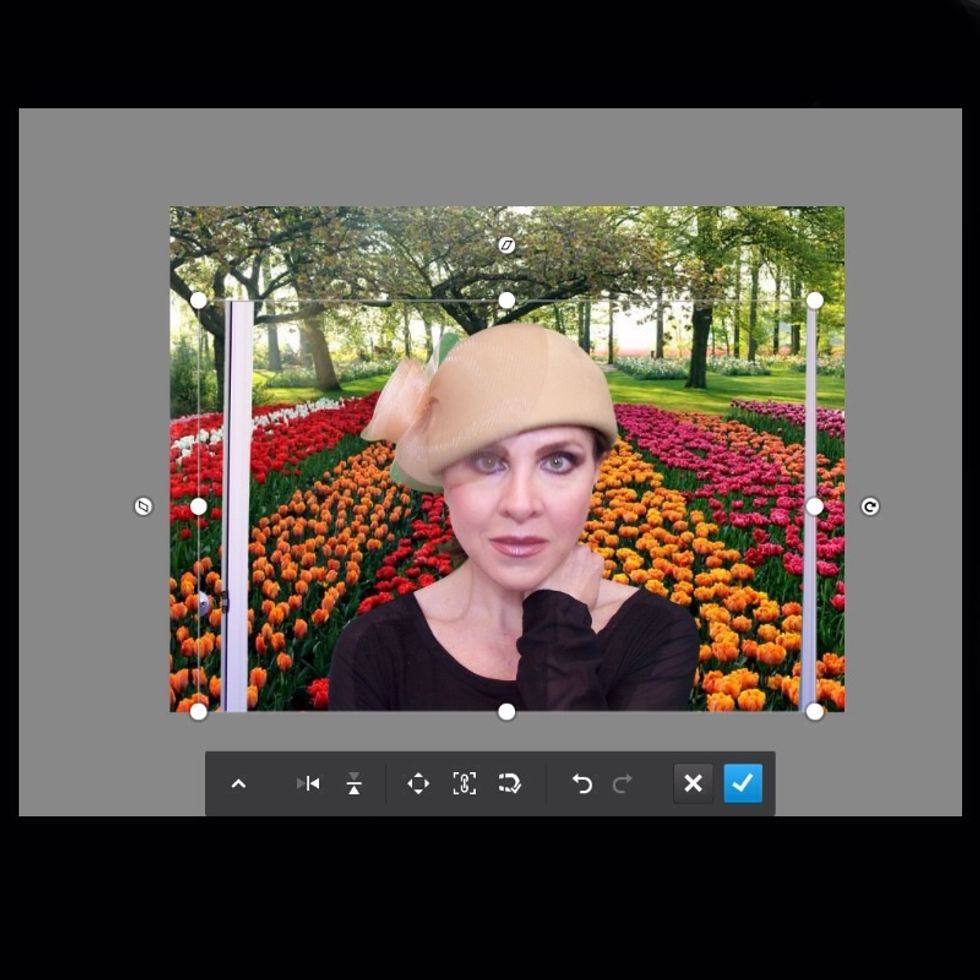Confirm the transform with the blue checkmark
Viewport: 980px width, 980px height.
point(742,784)
